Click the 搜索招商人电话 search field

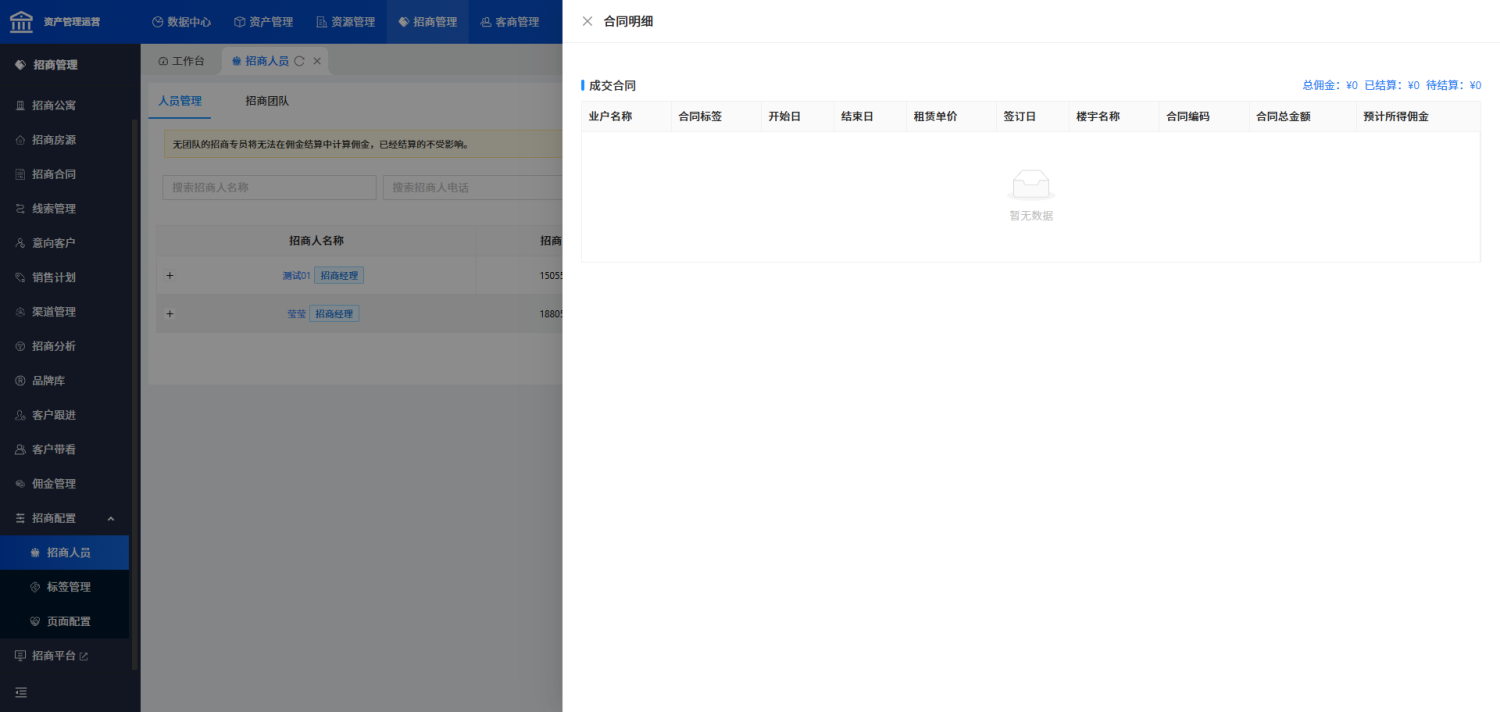click(473, 187)
